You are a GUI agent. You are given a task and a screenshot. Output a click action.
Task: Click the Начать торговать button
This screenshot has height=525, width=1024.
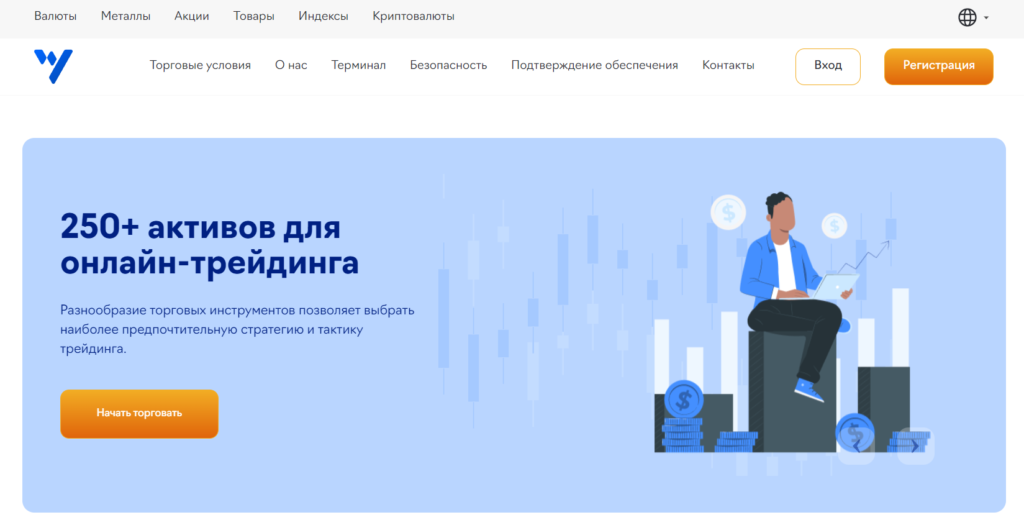pyautogui.click(x=139, y=413)
